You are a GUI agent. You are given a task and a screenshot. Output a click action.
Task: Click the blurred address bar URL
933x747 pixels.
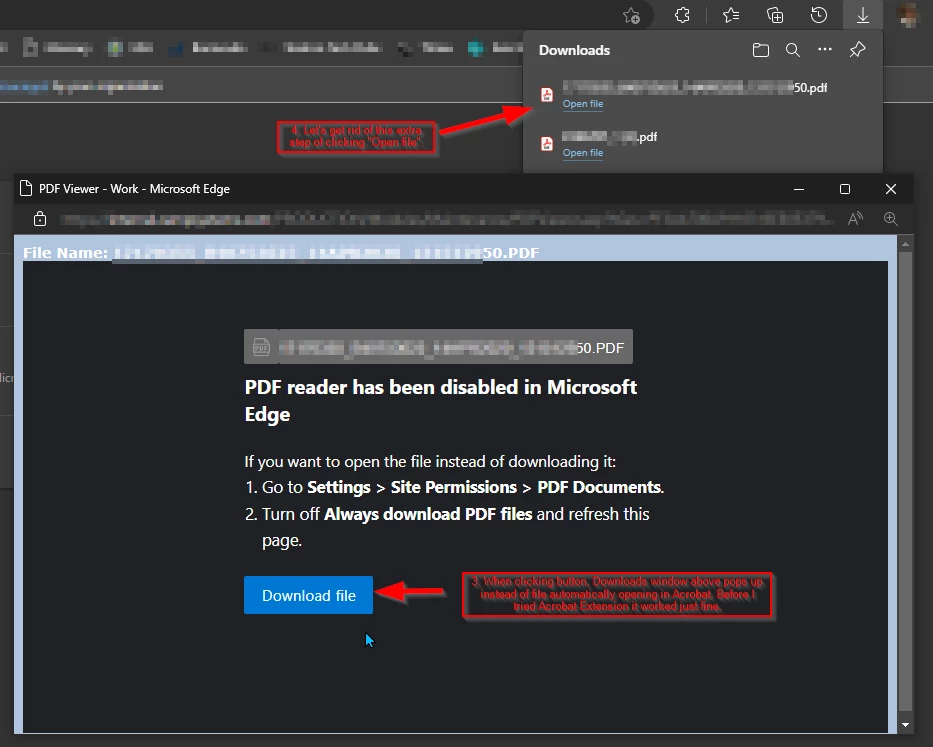tap(447, 219)
